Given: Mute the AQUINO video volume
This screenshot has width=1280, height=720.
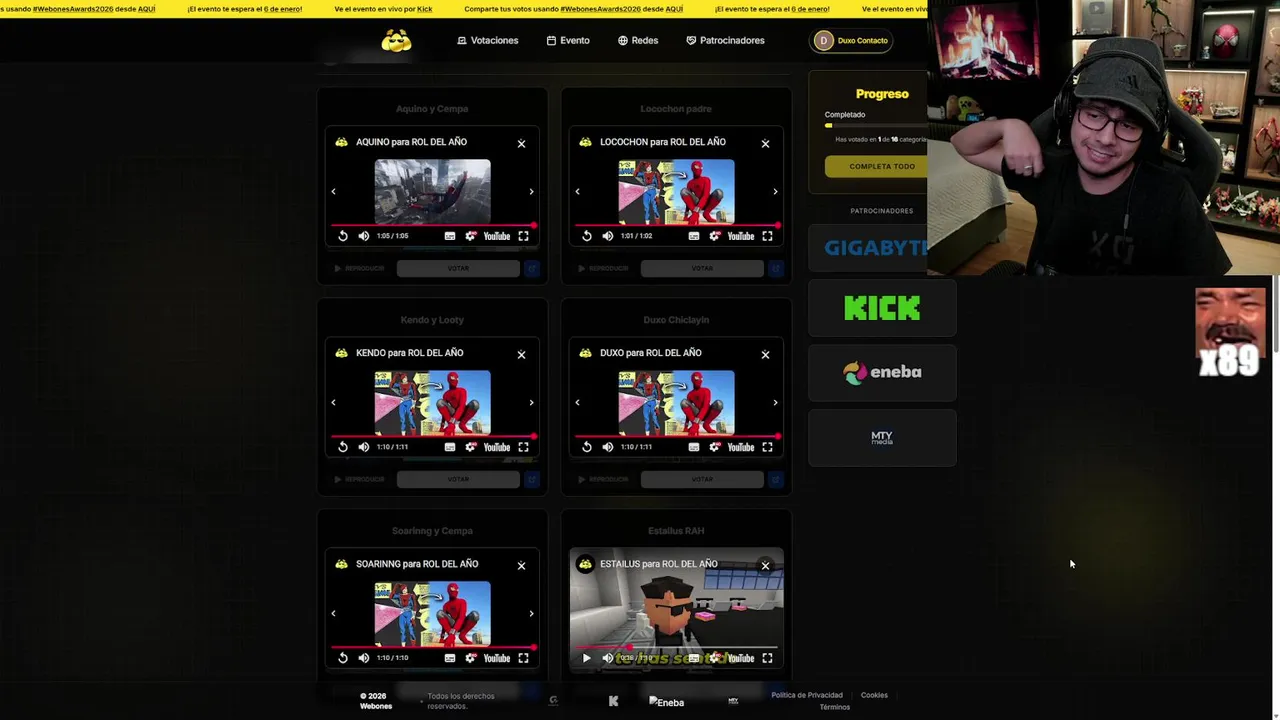Looking at the screenshot, I should [x=363, y=236].
